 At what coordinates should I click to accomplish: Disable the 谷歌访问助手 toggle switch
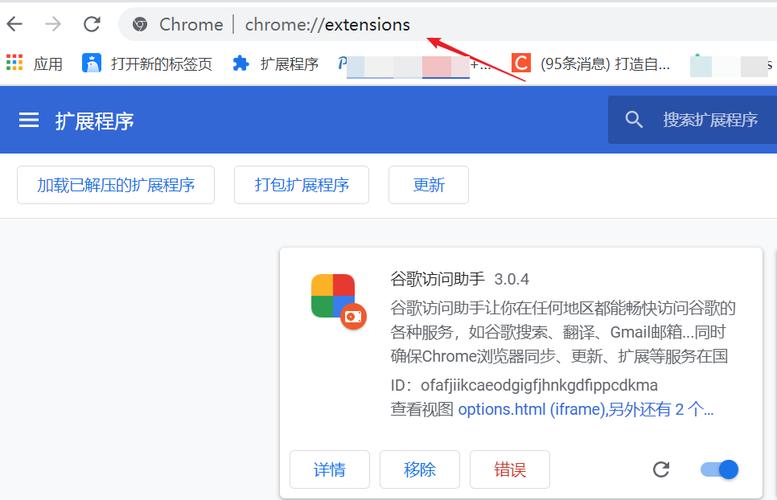click(x=720, y=469)
